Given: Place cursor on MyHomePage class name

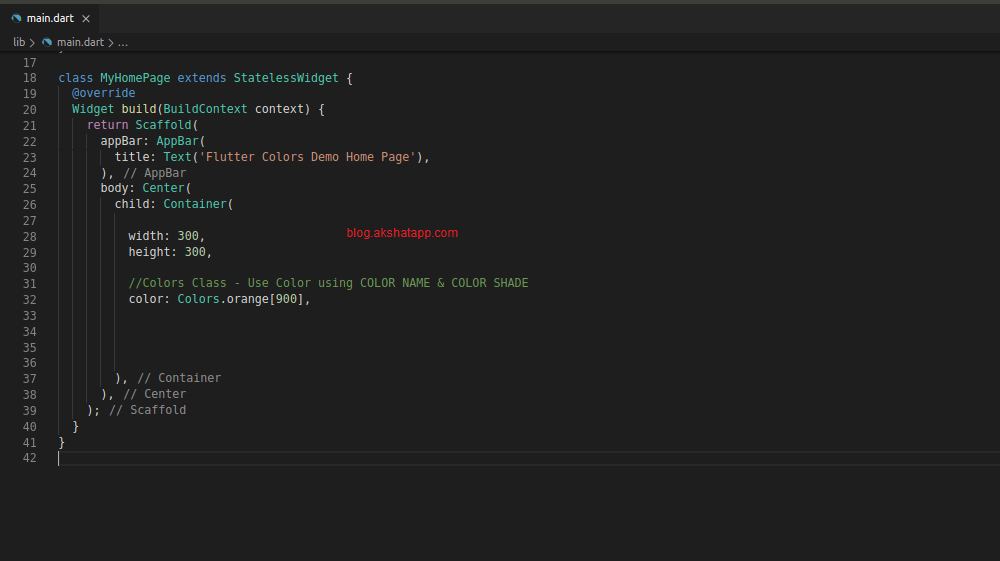Looking at the screenshot, I should [135, 78].
